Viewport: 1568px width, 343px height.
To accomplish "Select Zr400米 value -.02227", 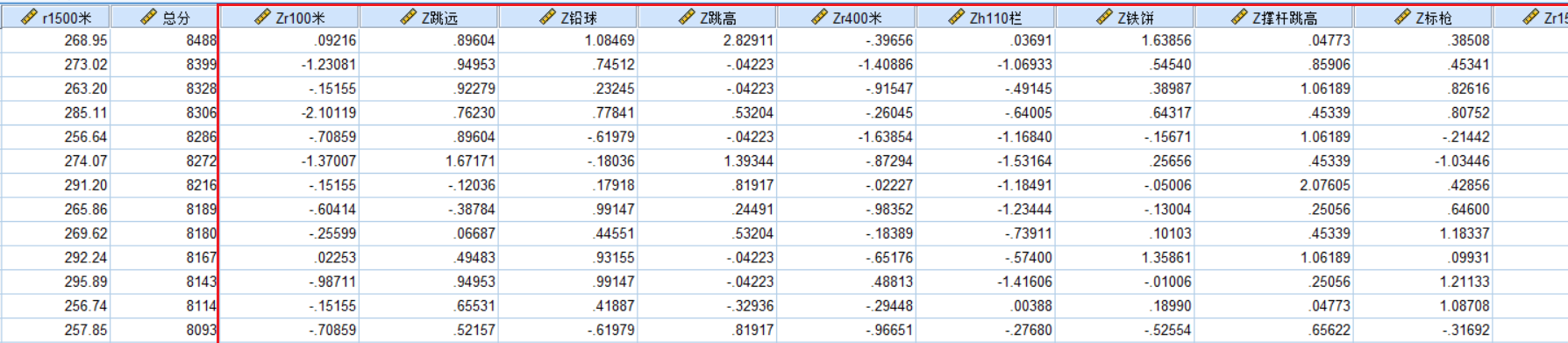I will click(x=846, y=185).
